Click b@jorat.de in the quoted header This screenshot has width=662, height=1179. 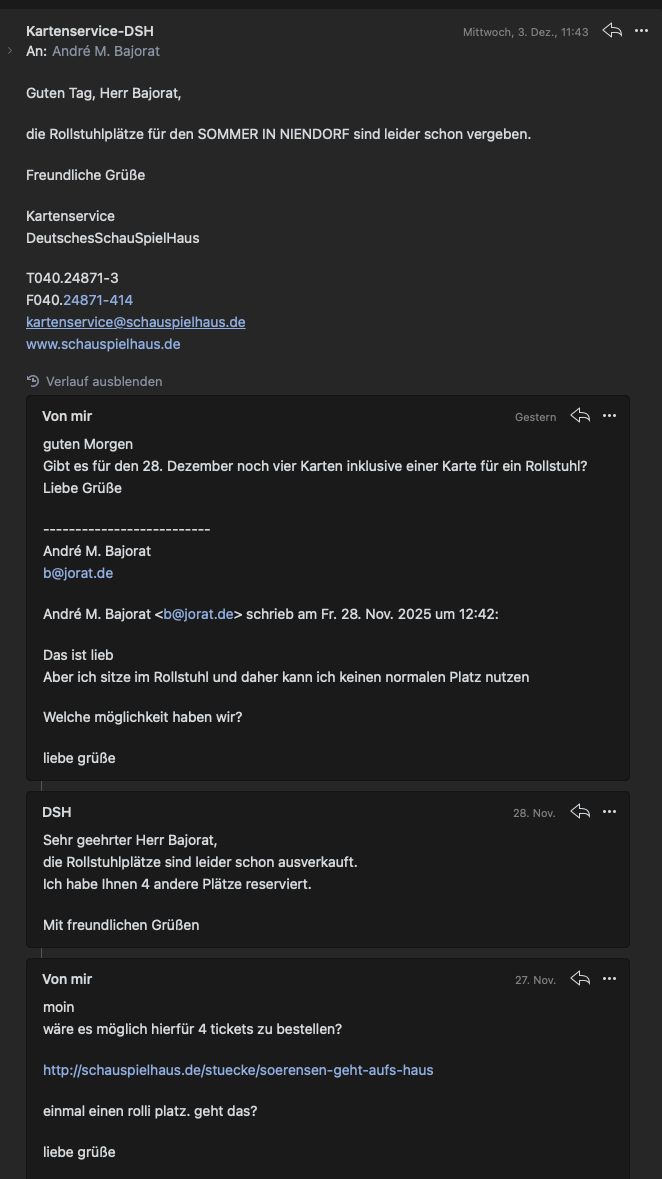tap(198, 614)
